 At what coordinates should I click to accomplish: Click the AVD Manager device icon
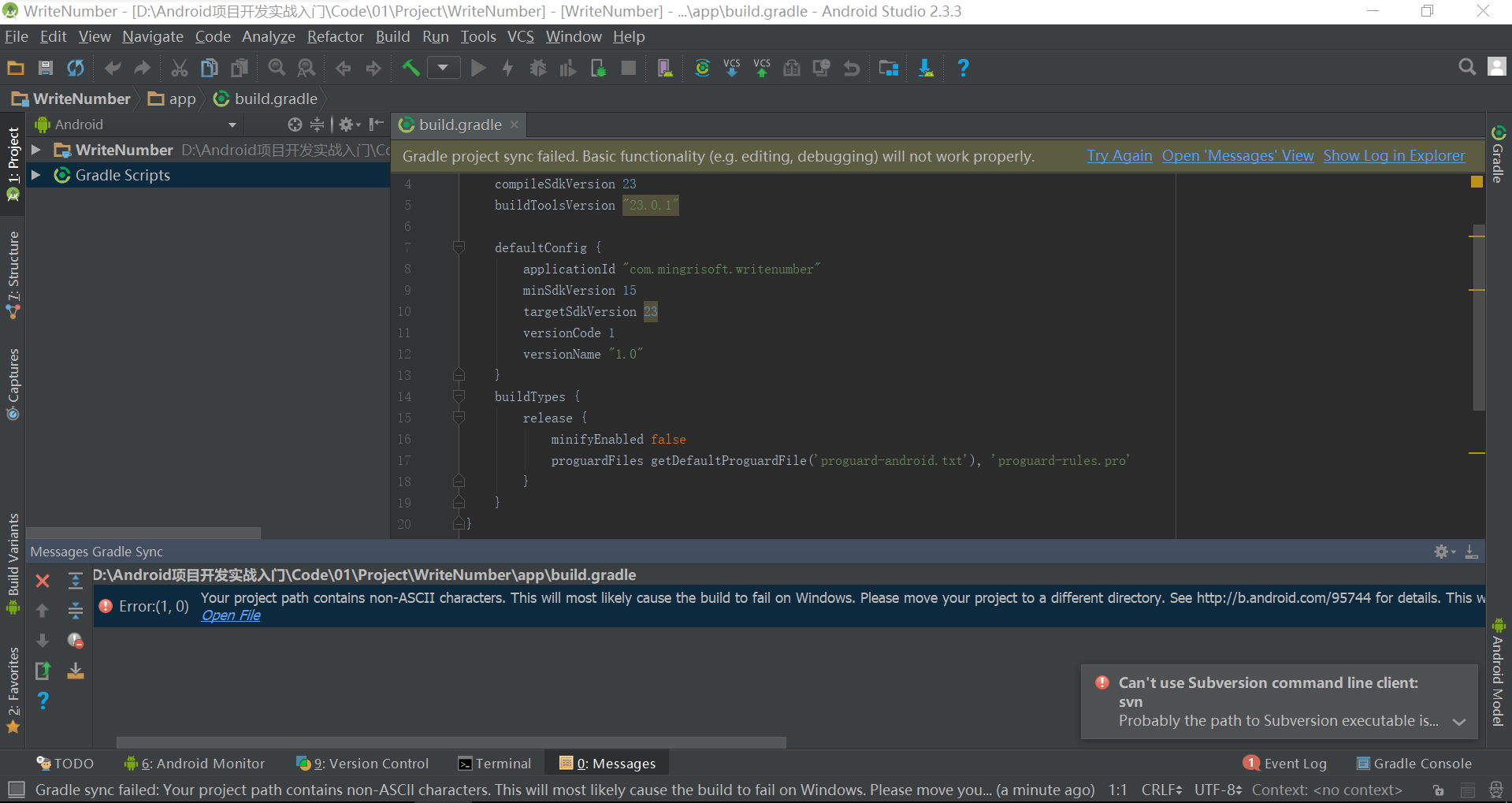[x=665, y=69]
